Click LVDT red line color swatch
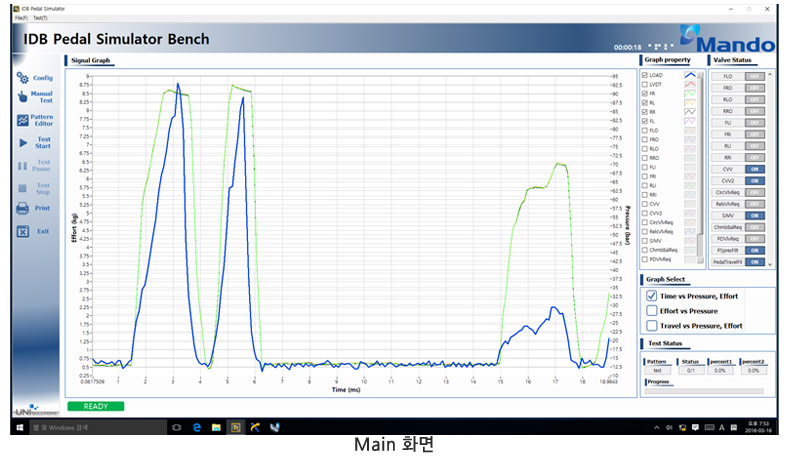 tap(690, 84)
